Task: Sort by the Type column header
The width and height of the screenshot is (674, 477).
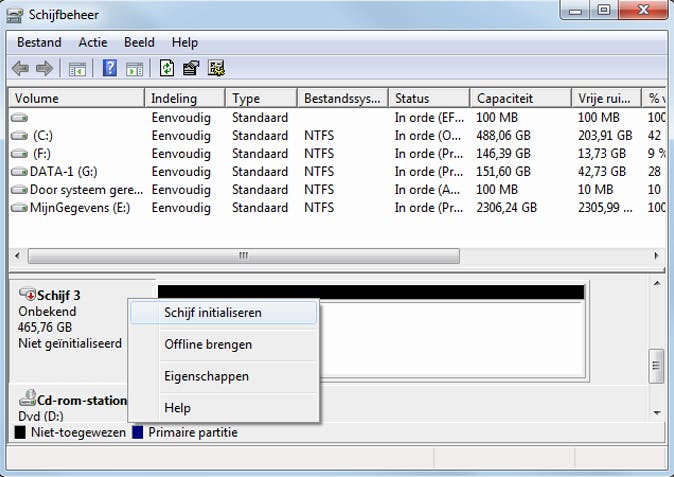Action: pos(261,98)
